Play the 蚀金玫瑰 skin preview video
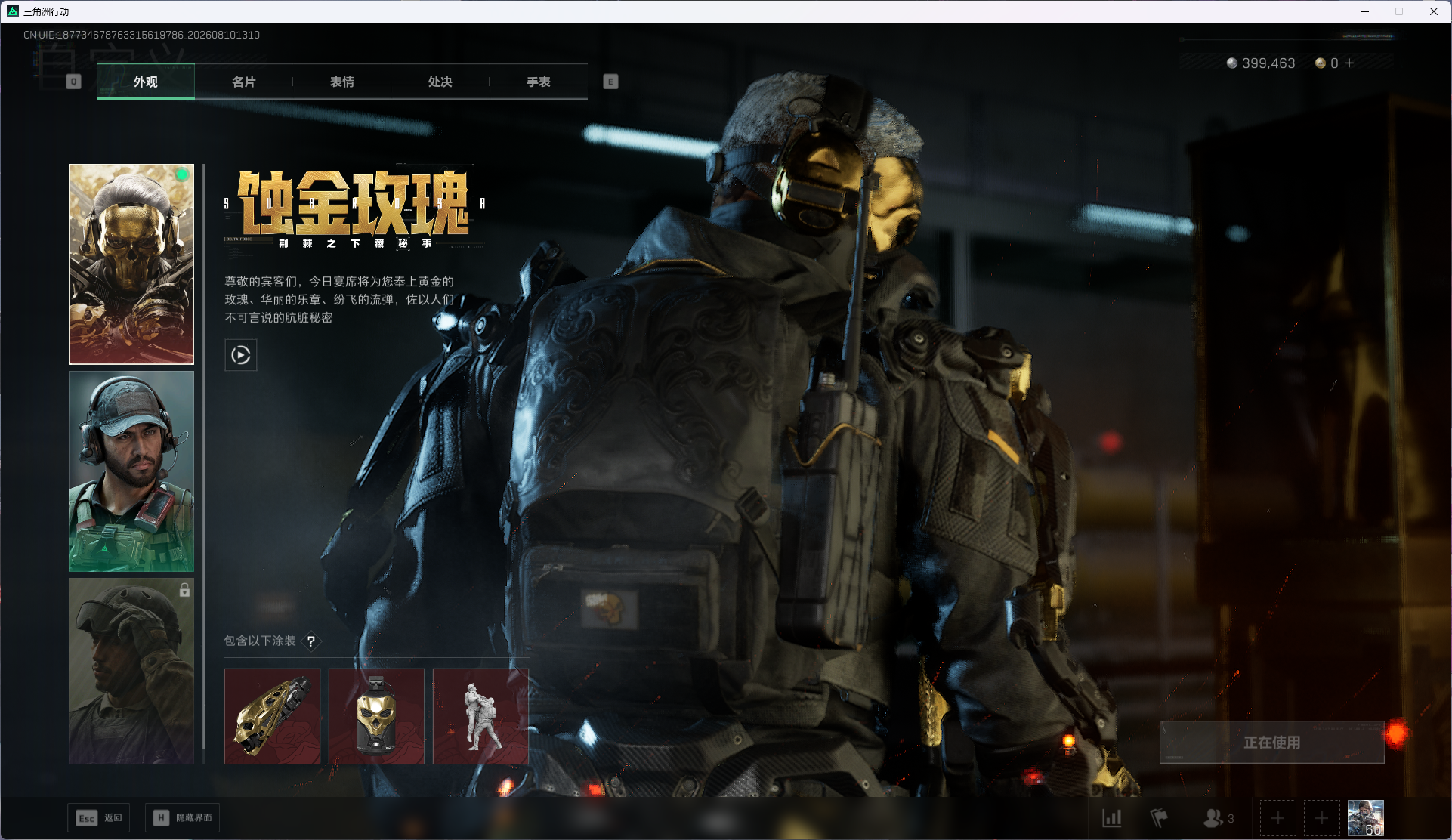The height and width of the screenshot is (840, 1452). pyautogui.click(x=241, y=355)
